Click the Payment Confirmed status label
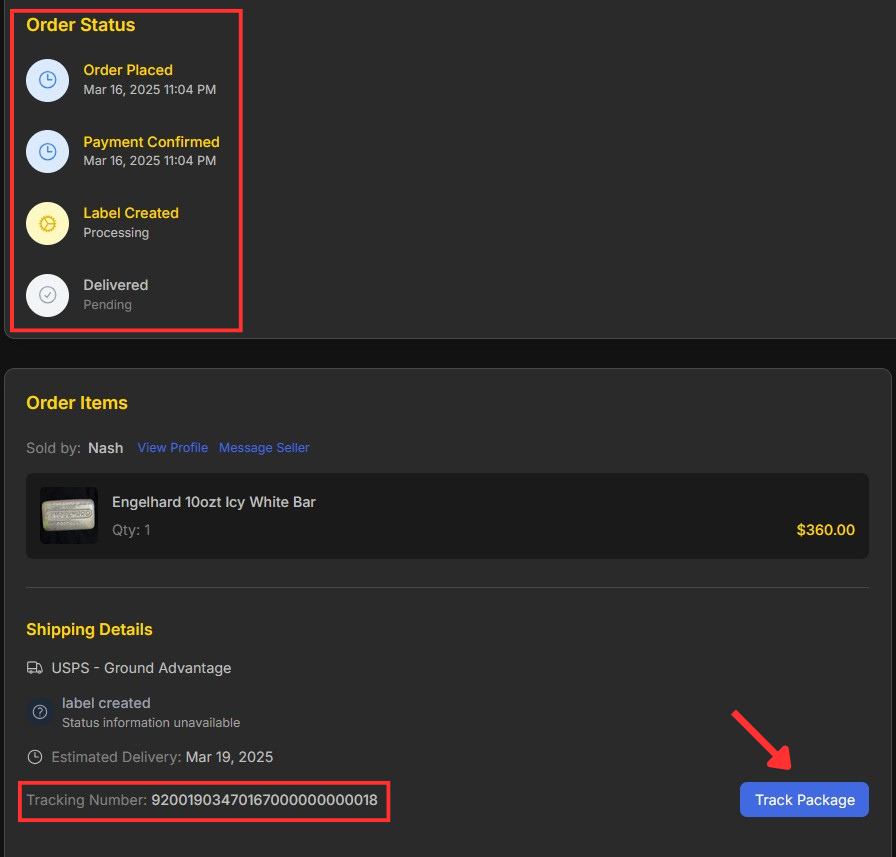896x857 pixels. pos(151,142)
